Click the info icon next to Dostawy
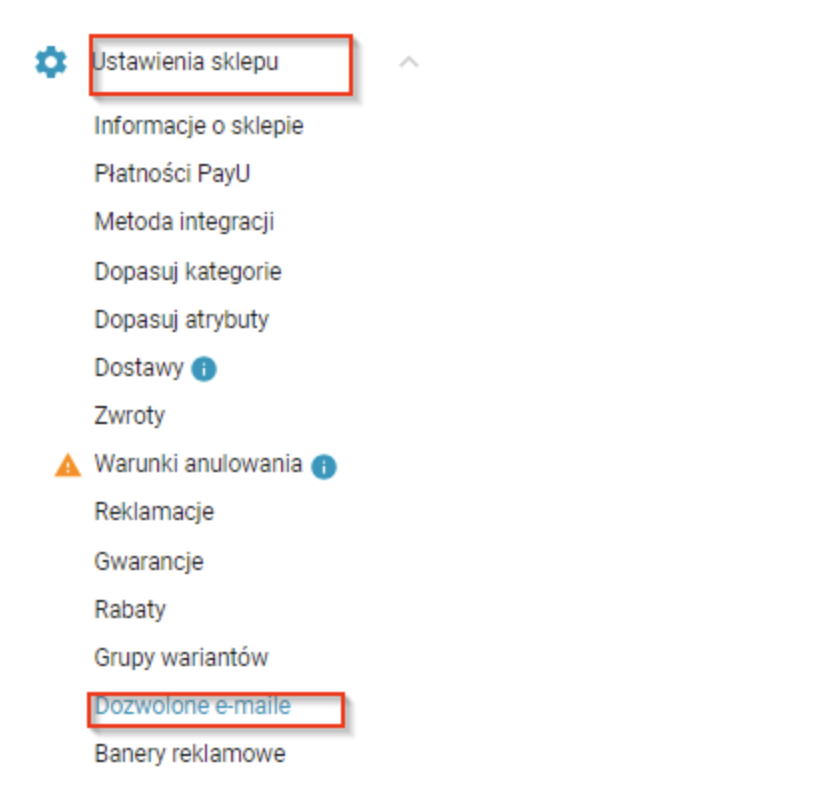 point(204,369)
